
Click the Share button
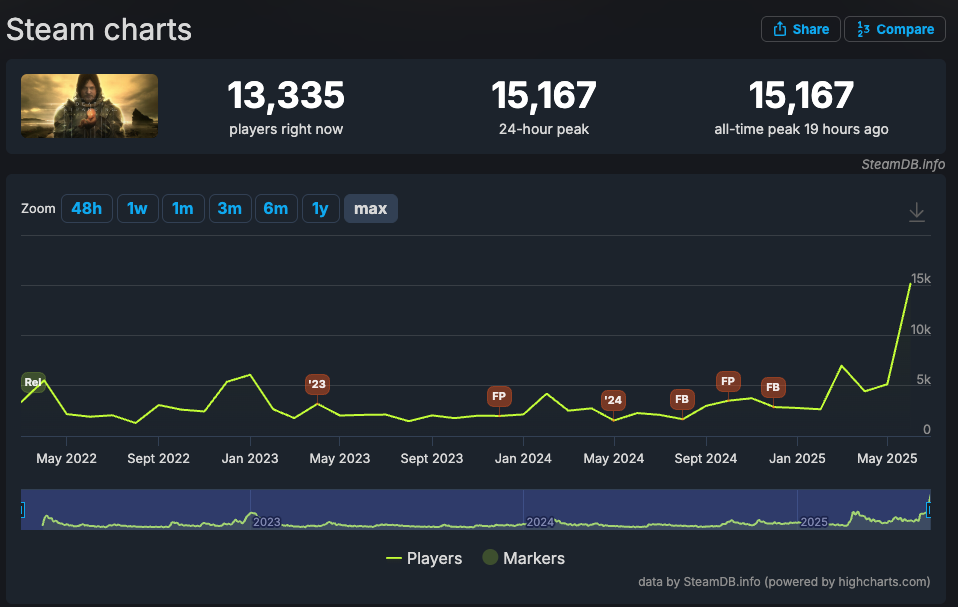tap(800, 29)
